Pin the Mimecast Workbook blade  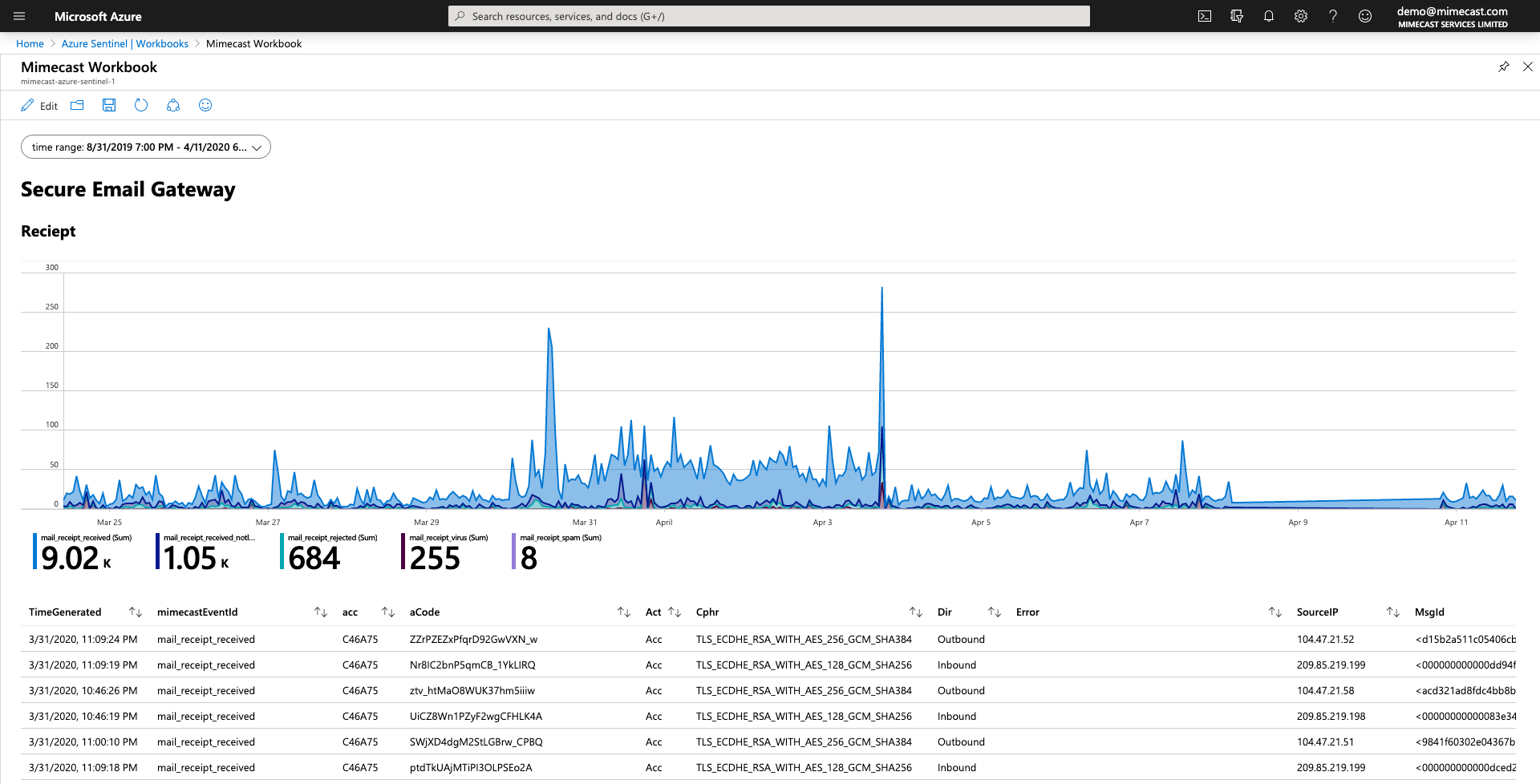pos(1503,67)
